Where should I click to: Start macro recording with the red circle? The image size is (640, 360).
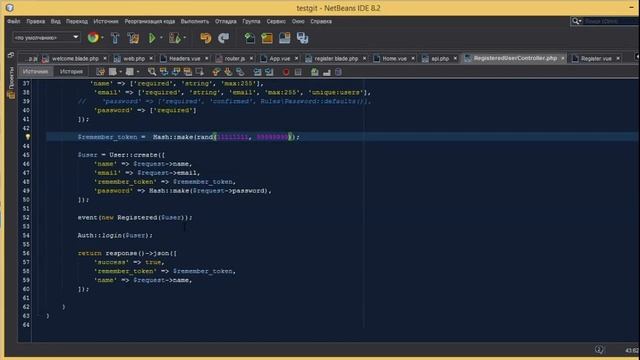click(286, 72)
